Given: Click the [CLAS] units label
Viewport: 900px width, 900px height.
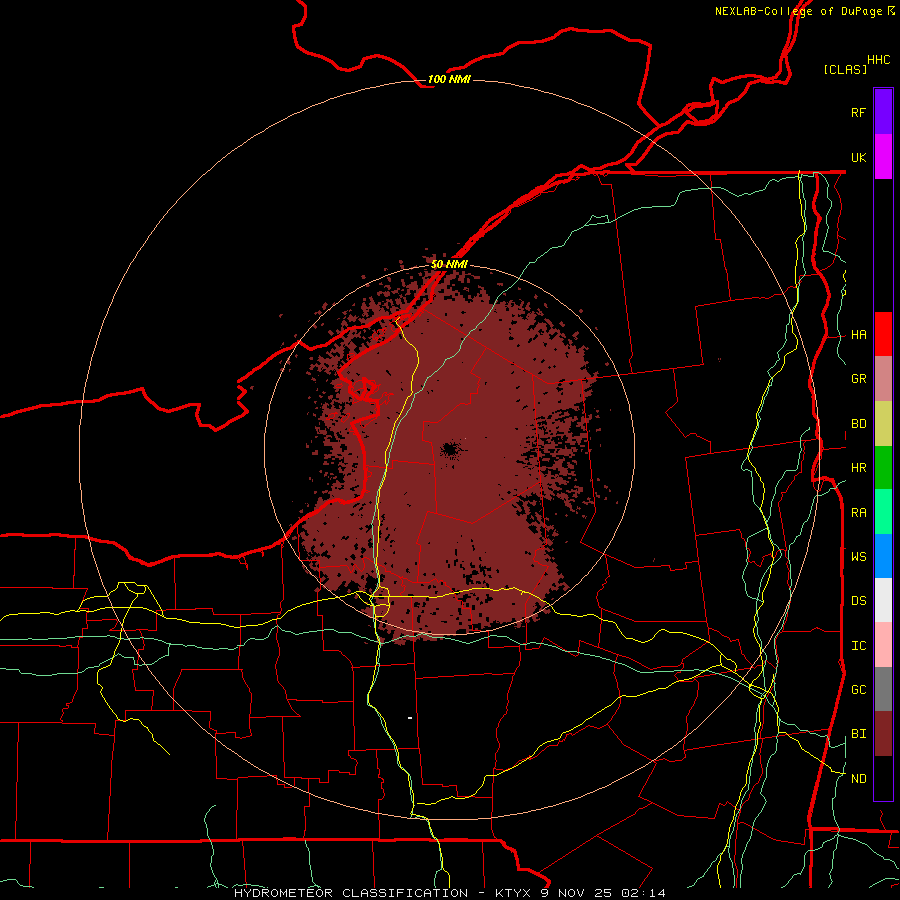Looking at the screenshot, I should pos(845,69).
